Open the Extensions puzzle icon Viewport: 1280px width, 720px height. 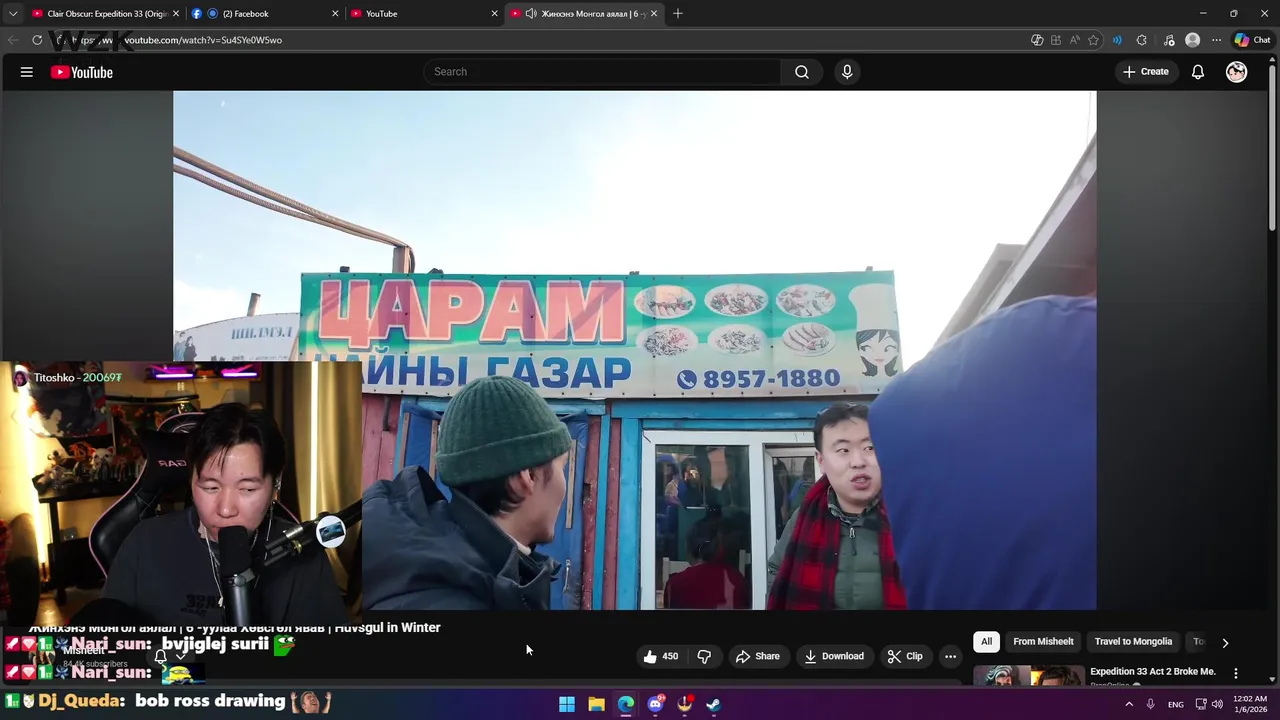[x=1142, y=40]
